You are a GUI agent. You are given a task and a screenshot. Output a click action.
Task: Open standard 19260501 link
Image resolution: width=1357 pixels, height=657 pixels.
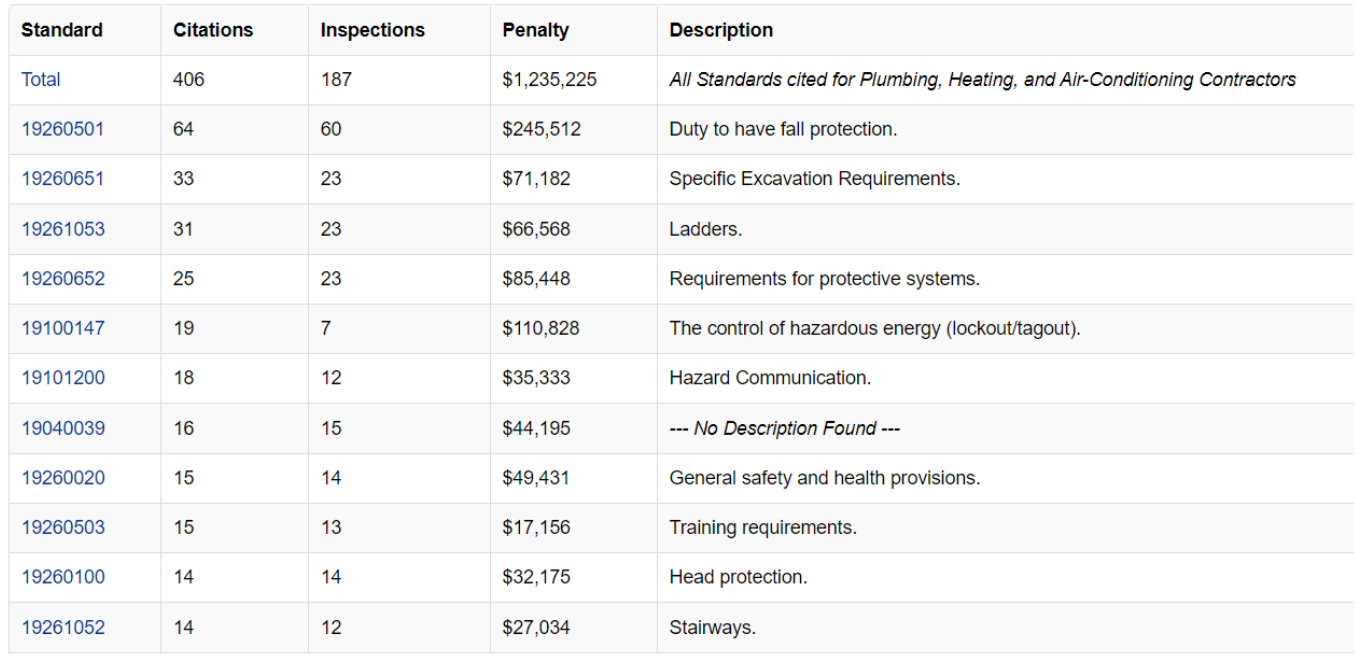click(63, 129)
